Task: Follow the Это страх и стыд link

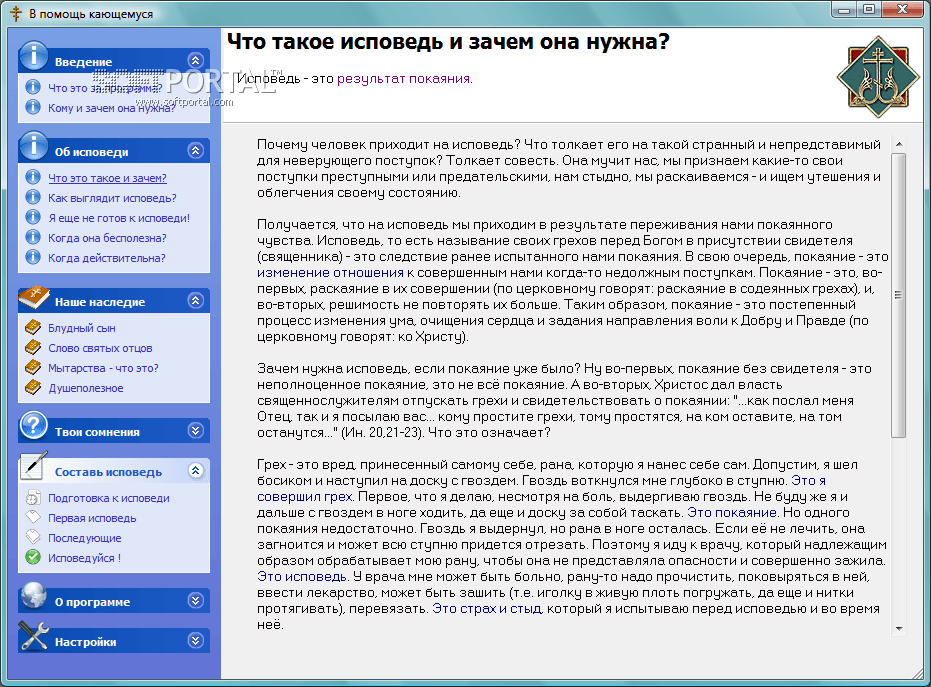Action: 487,609
